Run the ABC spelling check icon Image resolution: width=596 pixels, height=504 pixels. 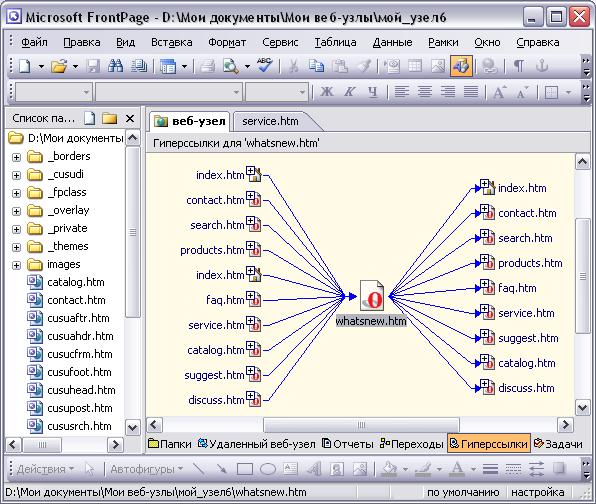point(265,66)
